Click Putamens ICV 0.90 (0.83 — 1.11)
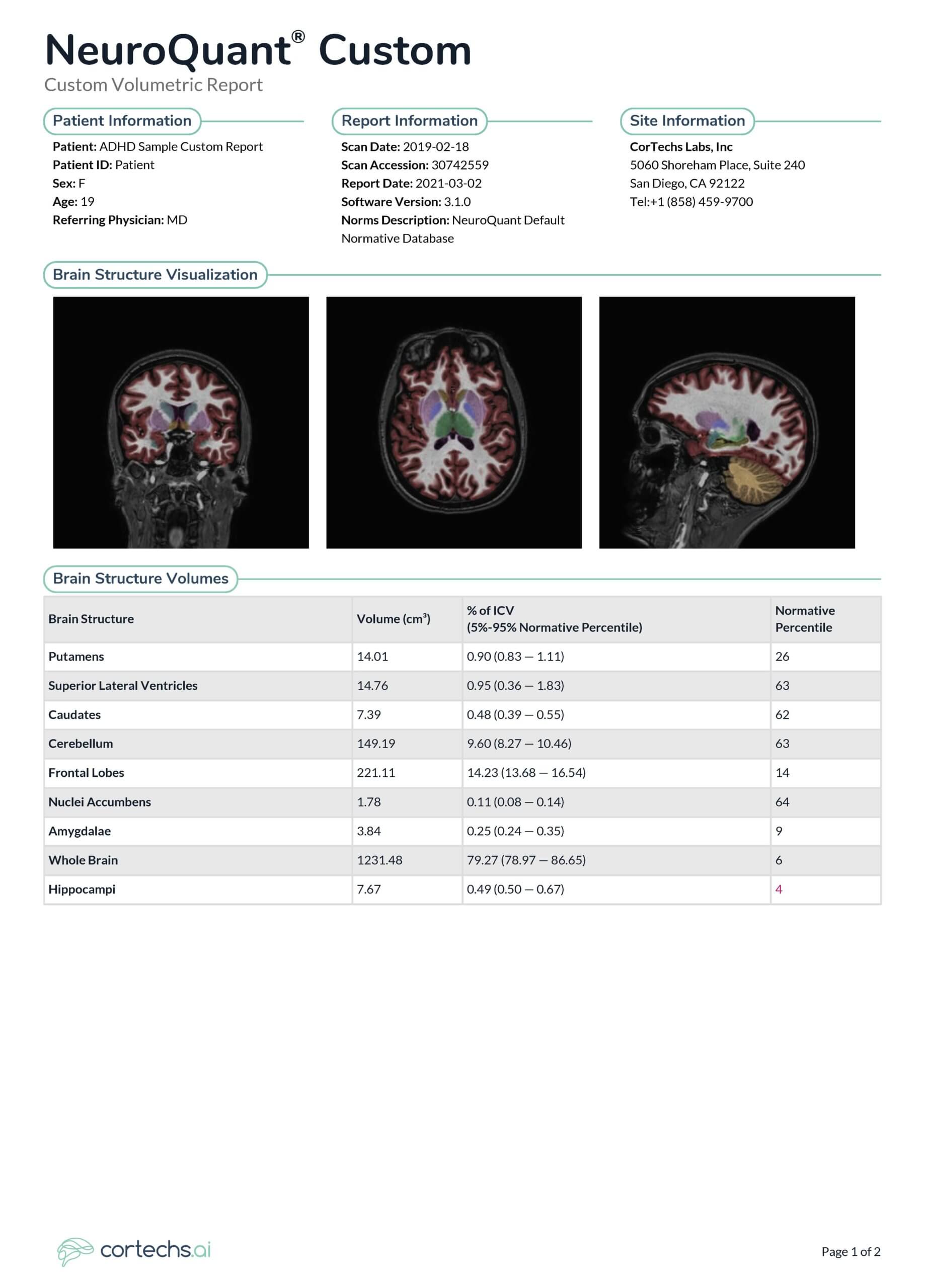This screenshot has width=925, height=1288. (x=515, y=657)
